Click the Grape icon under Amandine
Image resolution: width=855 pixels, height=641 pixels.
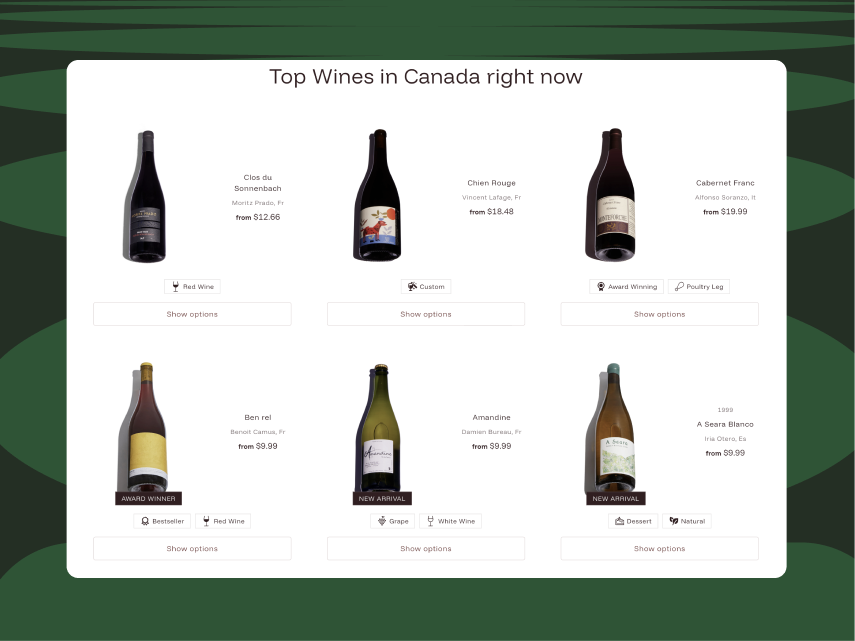(382, 521)
